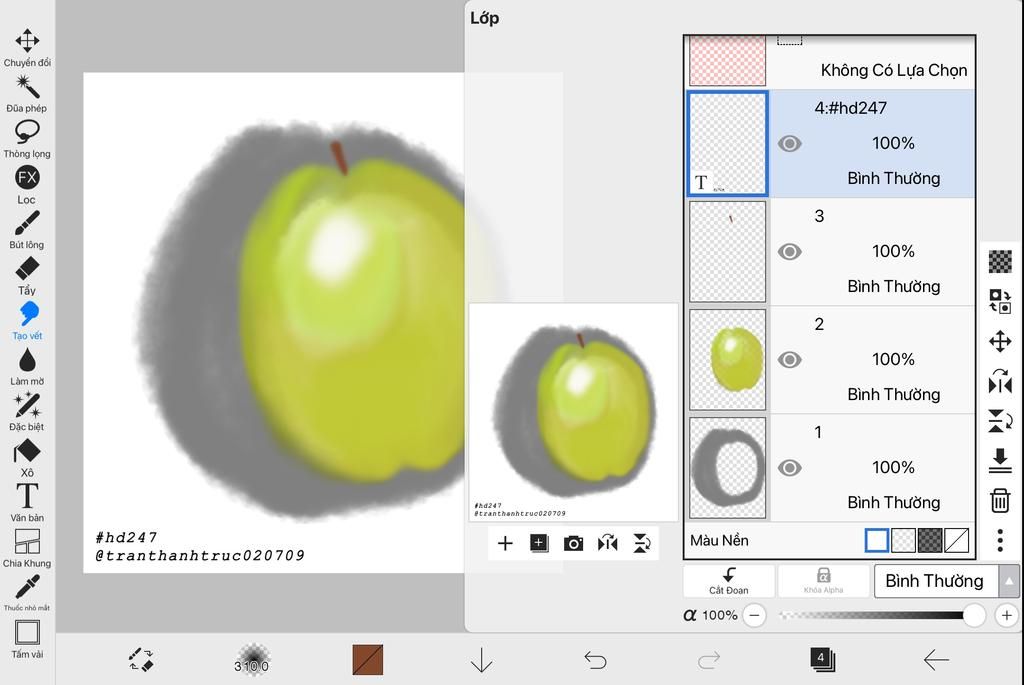Click layer transfer icon on right side
Screen dimensions: 1024x685
pos(1000,301)
